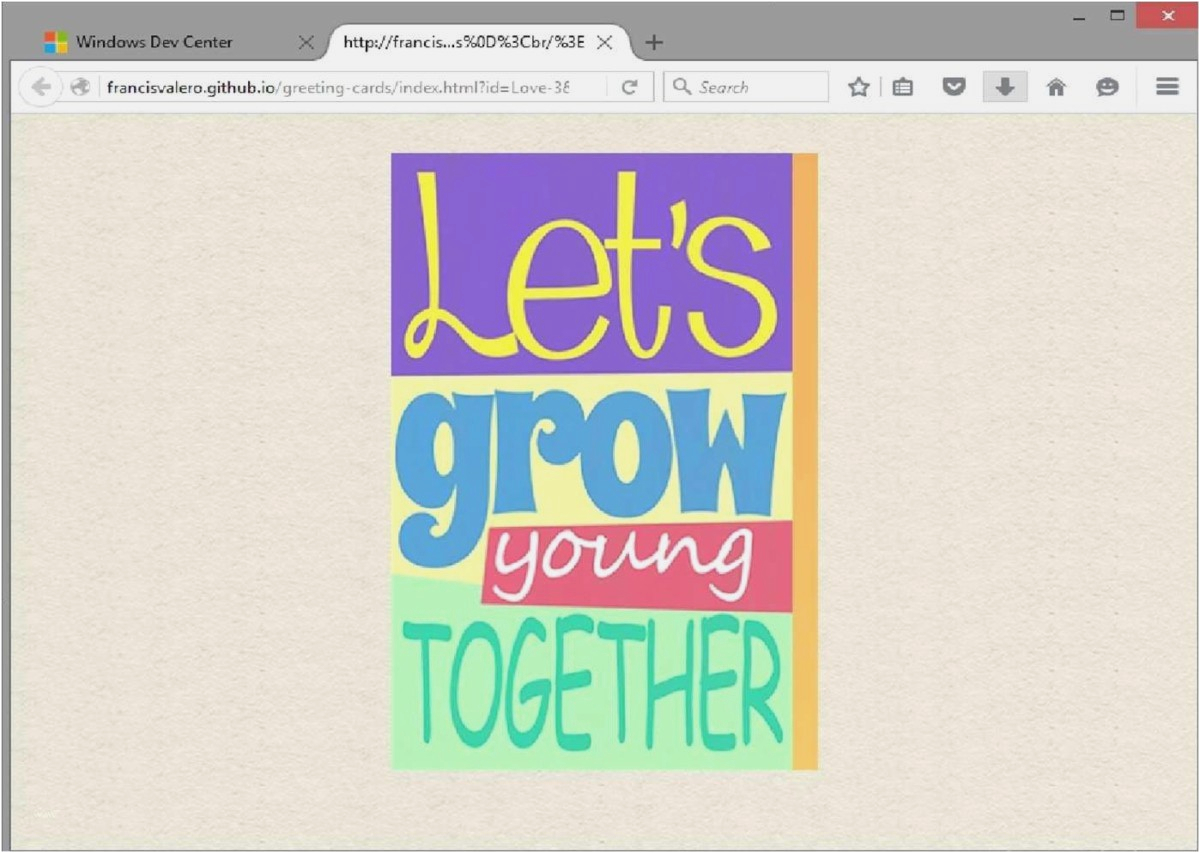Click into the Search box

point(746,87)
